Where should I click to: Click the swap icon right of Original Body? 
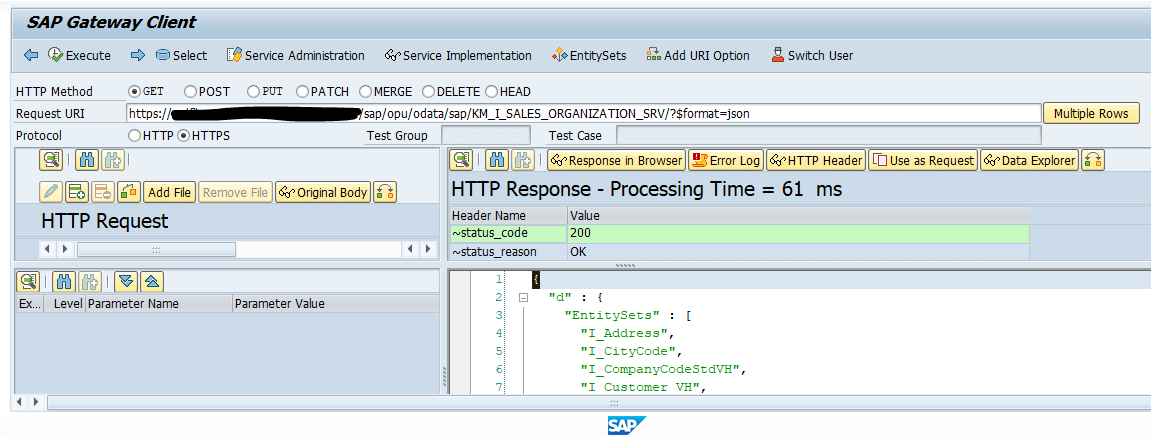tap(385, 192)
